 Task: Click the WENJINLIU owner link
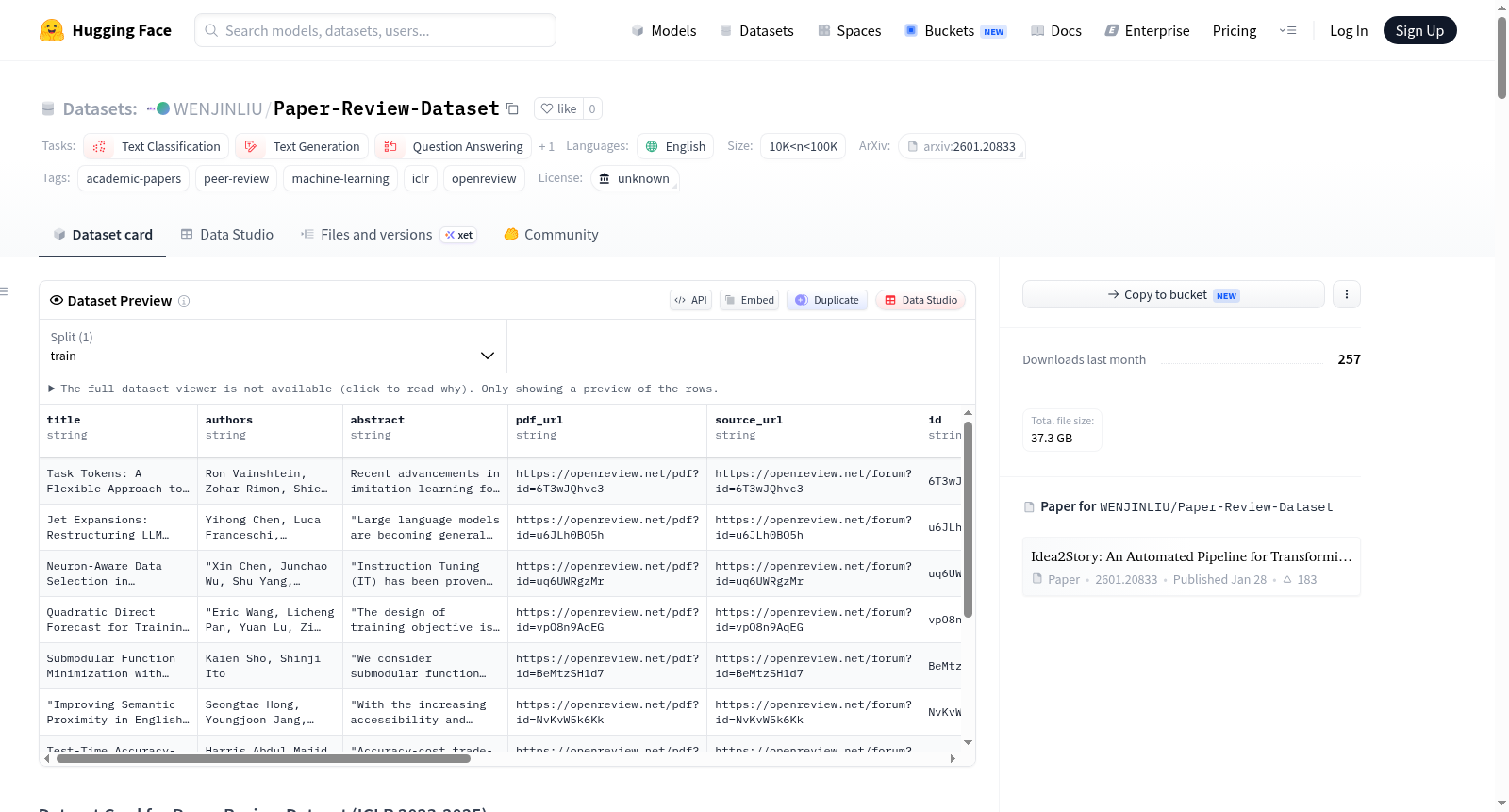(x=217, y=108)
